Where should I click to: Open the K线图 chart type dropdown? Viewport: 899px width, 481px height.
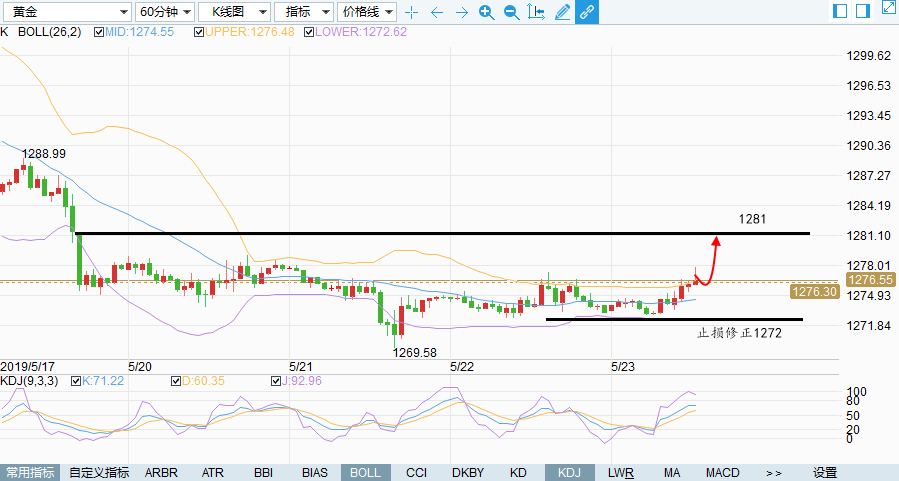click(x=233, y=12)
